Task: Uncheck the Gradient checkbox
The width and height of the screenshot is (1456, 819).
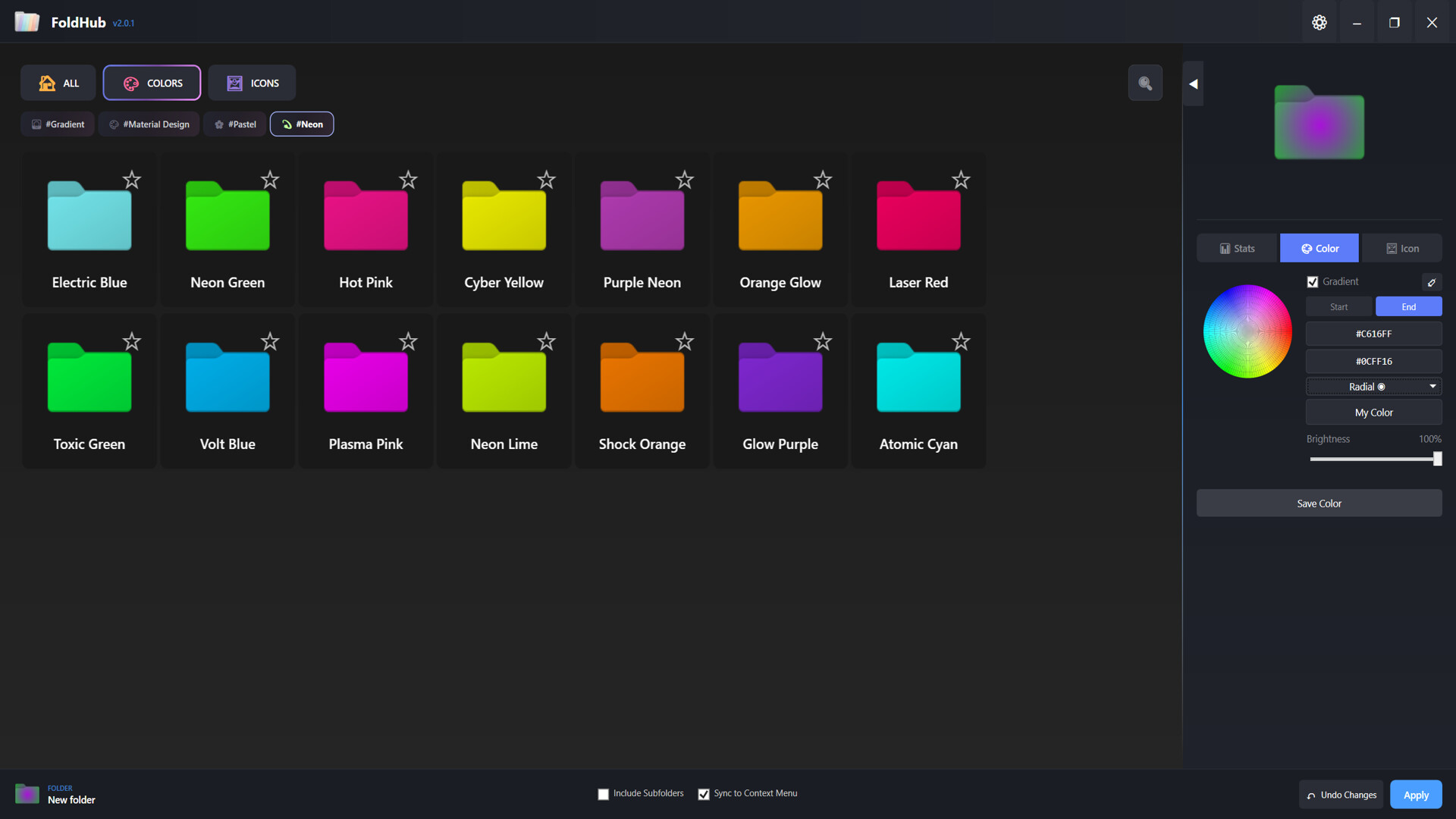Action: [1313, 281]
